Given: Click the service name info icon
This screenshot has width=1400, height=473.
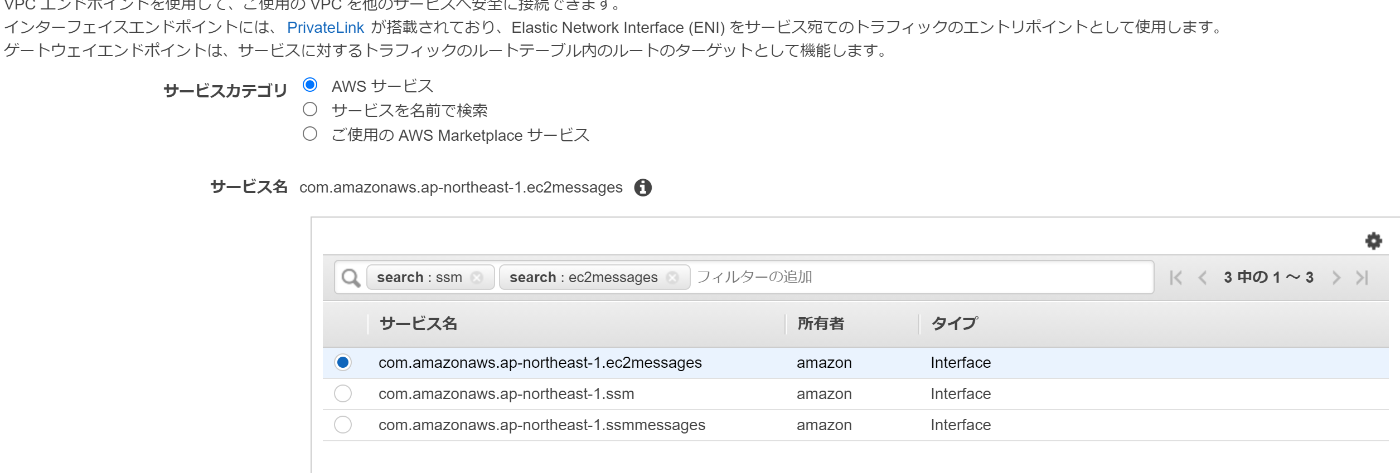Looking at the screenshot, I should 643,187.
